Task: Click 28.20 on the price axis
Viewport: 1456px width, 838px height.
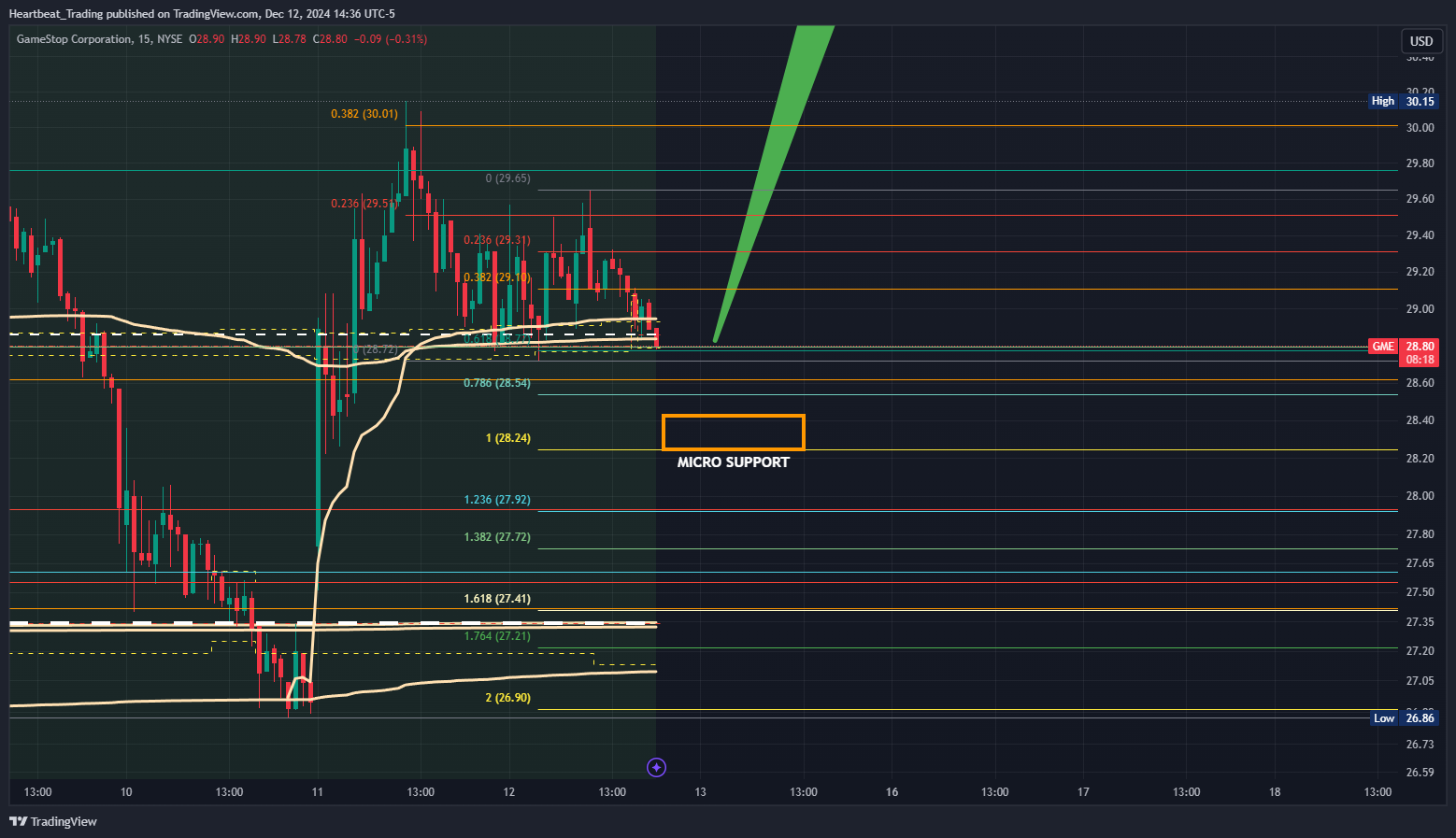Action: pos(1420,459)
